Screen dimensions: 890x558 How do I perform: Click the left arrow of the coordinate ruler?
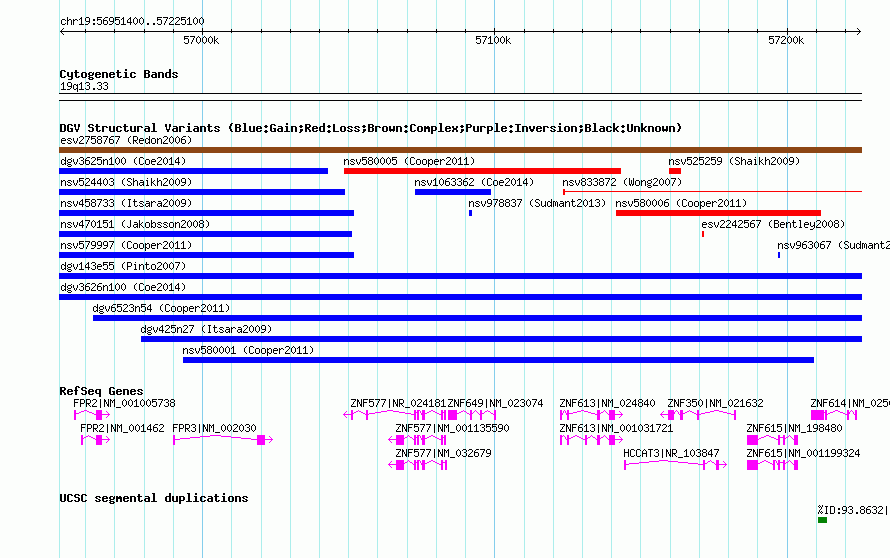62,32
